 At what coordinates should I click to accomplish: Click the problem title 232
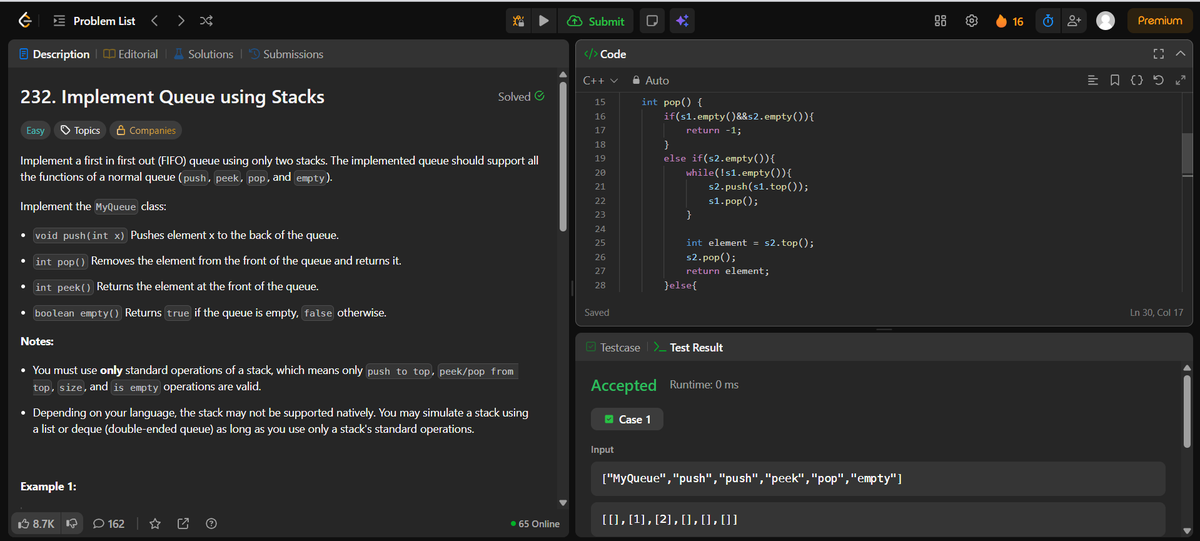(172, 97)
